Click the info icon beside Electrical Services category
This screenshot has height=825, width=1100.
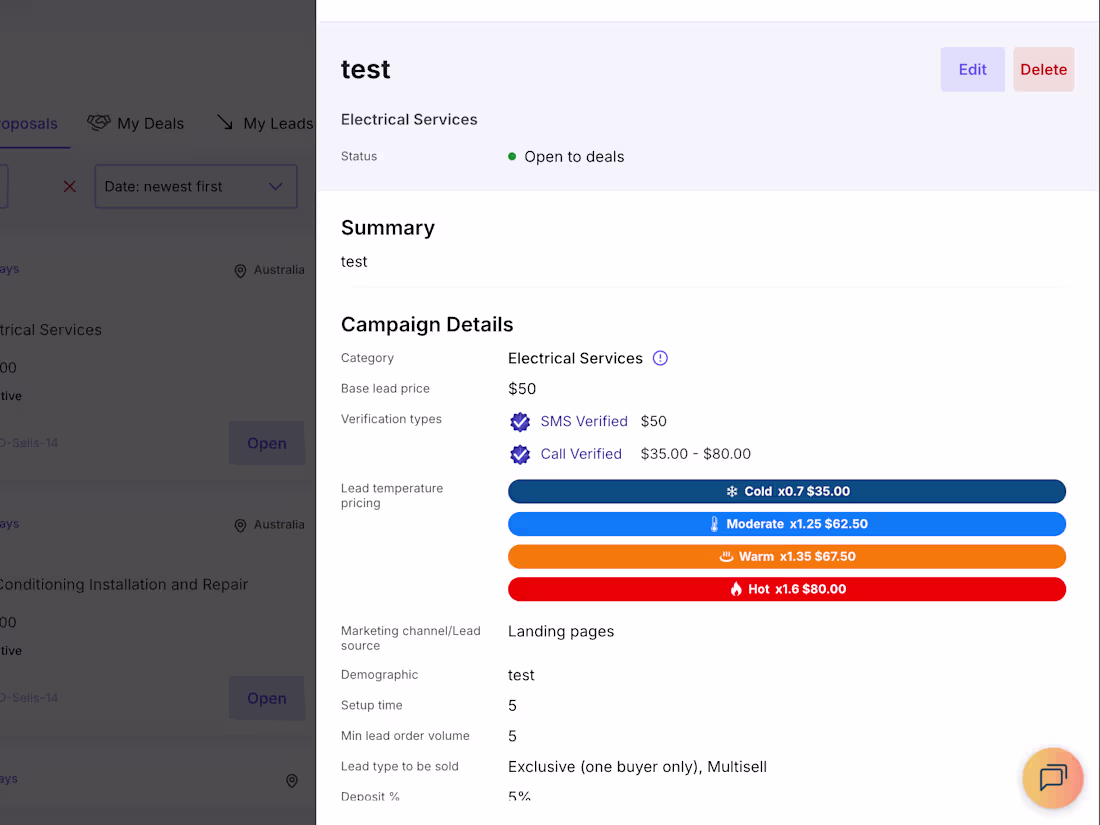pos(660,358)
